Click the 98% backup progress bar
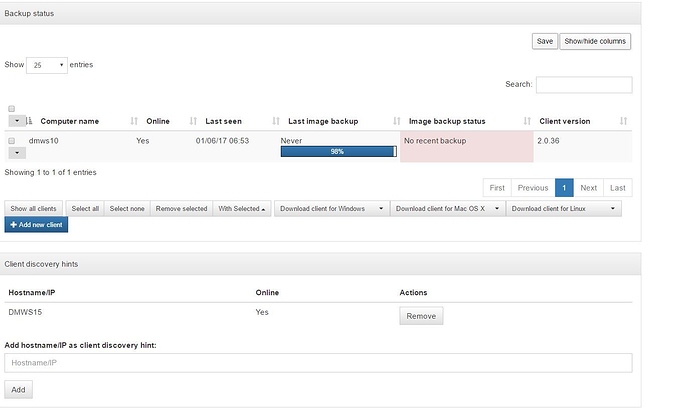 (x=337, y=153)
